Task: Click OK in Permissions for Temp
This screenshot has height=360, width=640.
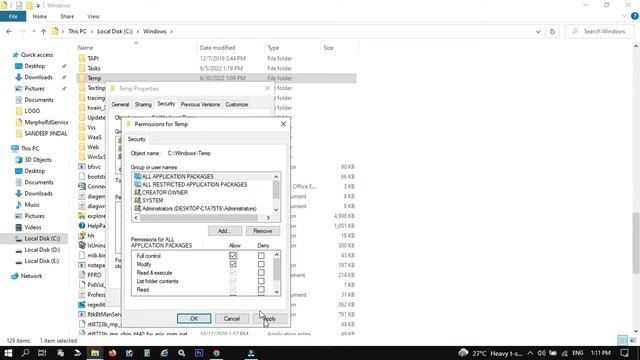Action: pos(194,318)
